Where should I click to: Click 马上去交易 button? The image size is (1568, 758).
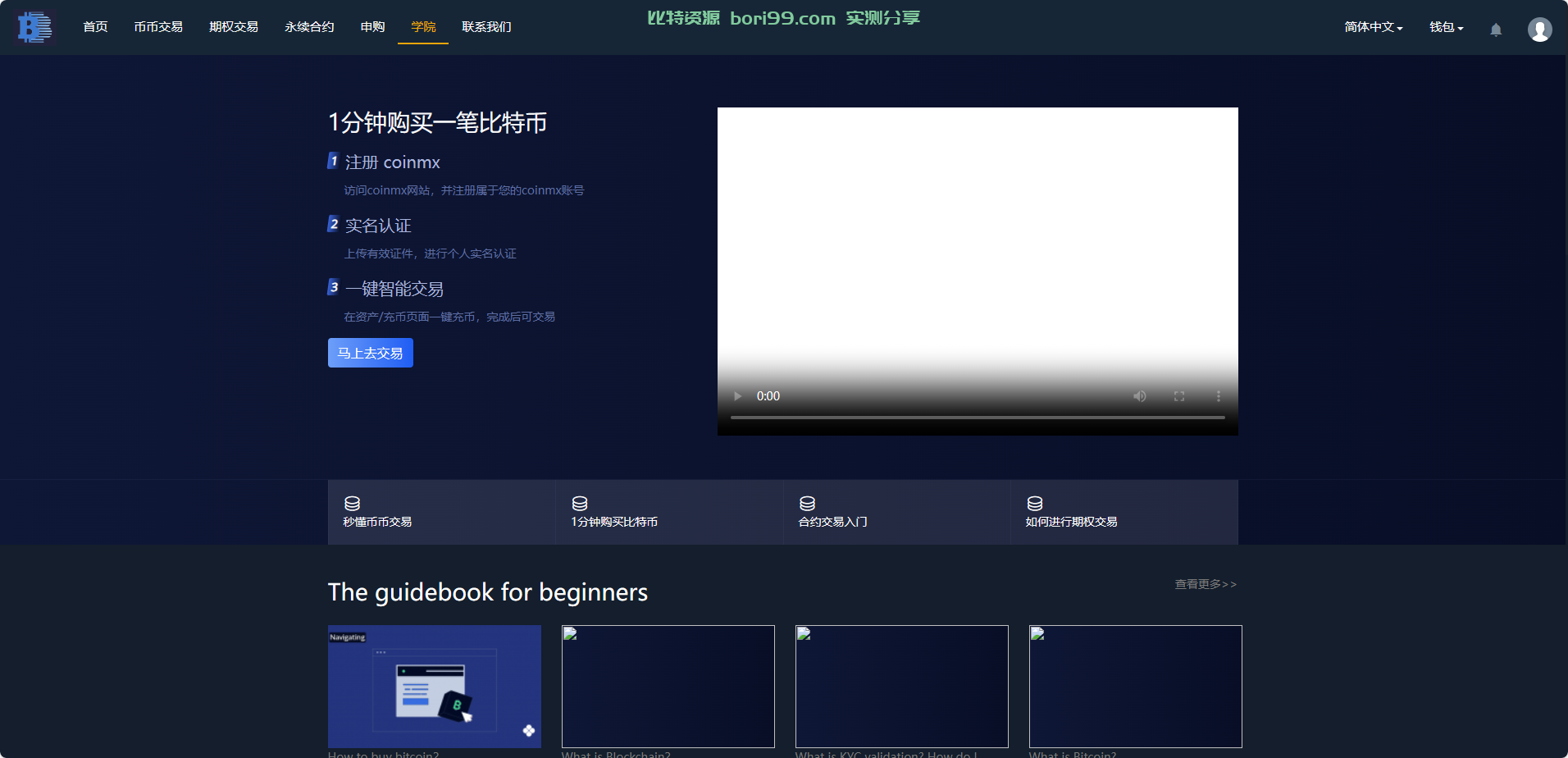(371, 353)
